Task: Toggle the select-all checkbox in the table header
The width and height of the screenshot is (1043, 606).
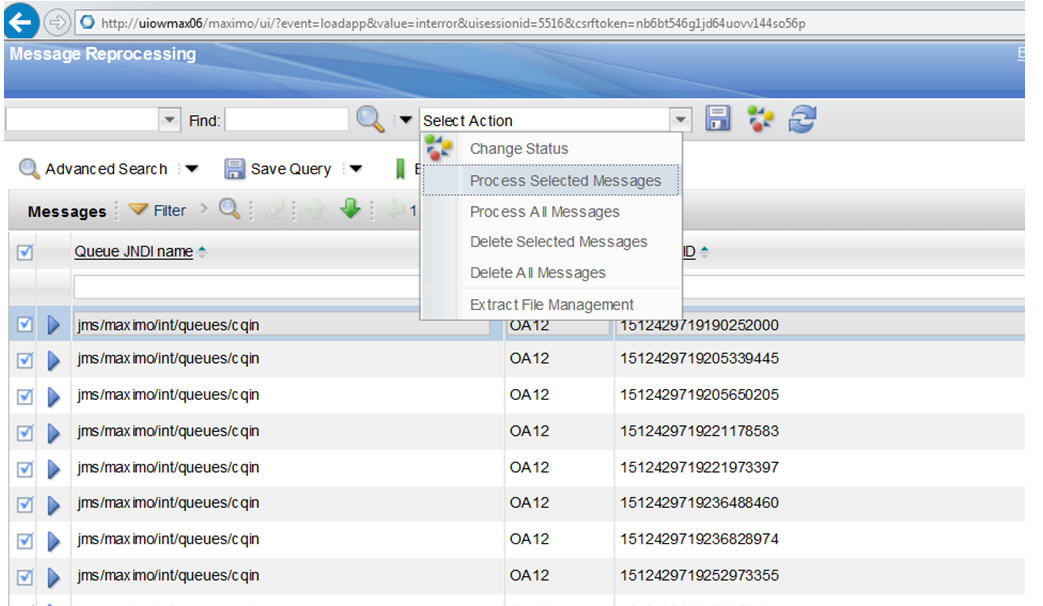Action: pos(24,250)
